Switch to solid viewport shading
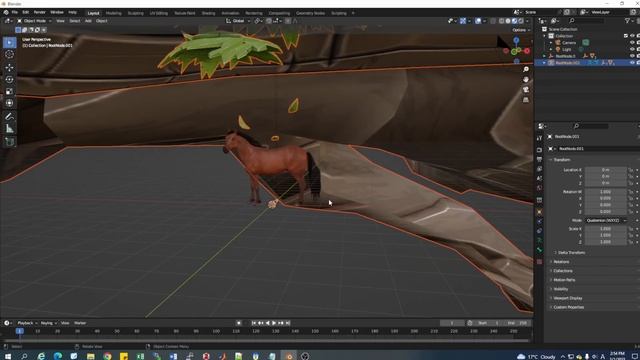 click(508, 21)
